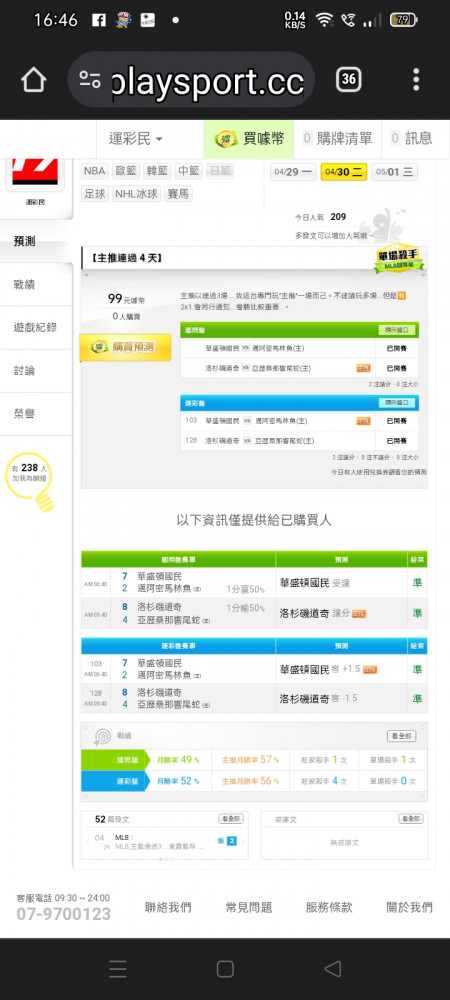Open the 關於我們 footer link
Viewport: 450px width, 1000px height.
coord(409,907)
